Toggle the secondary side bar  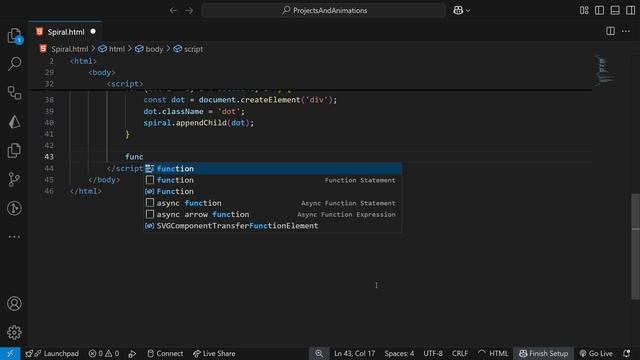631,11
